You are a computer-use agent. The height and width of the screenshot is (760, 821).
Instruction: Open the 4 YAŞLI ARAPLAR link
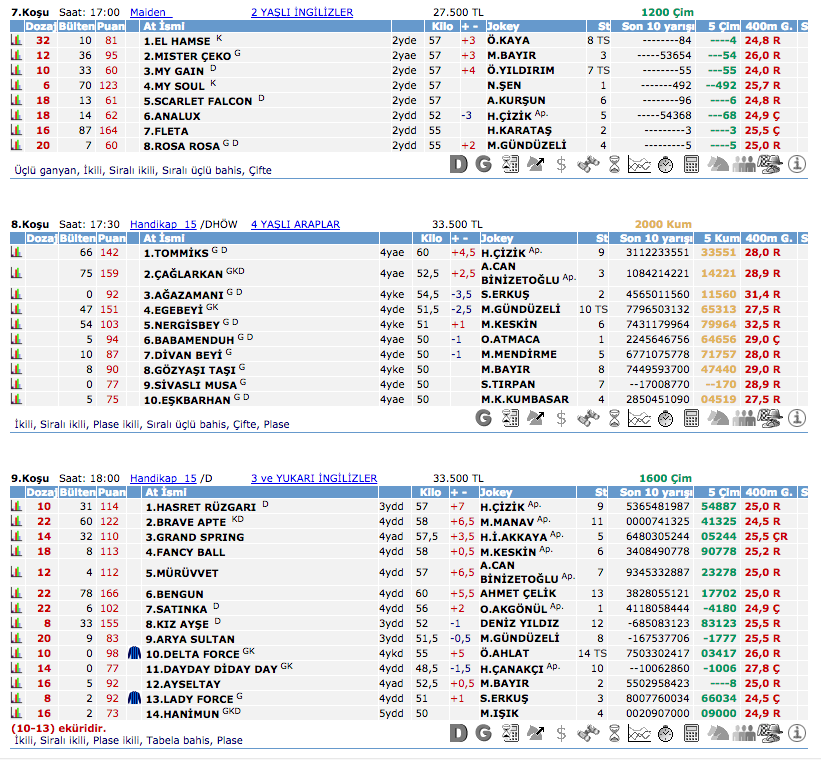[x=295, y=225]
